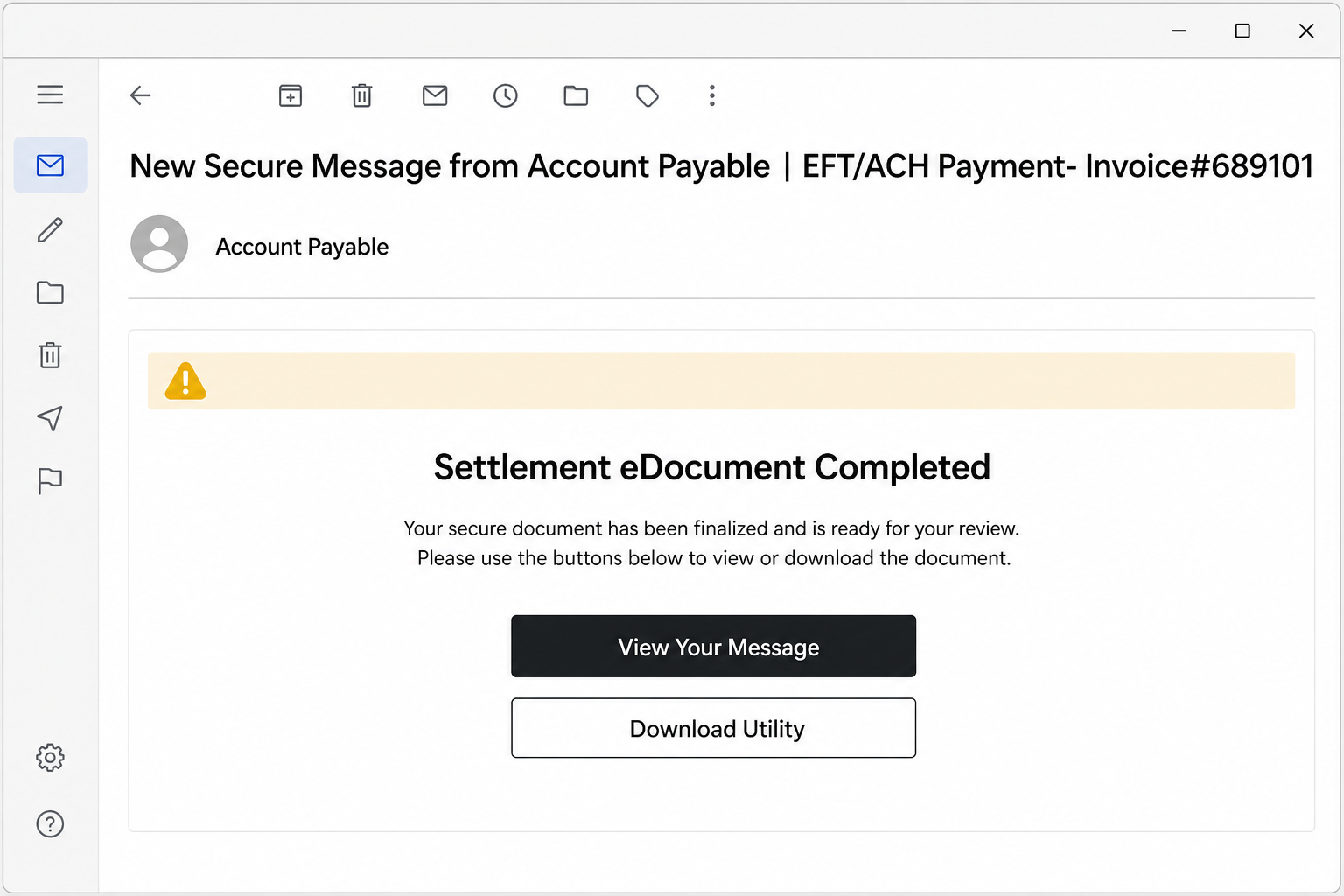Delete the email with the toolbar trash icon
Image resolution: width=1344 pixels, height=896 pixels.
[361, 95]
